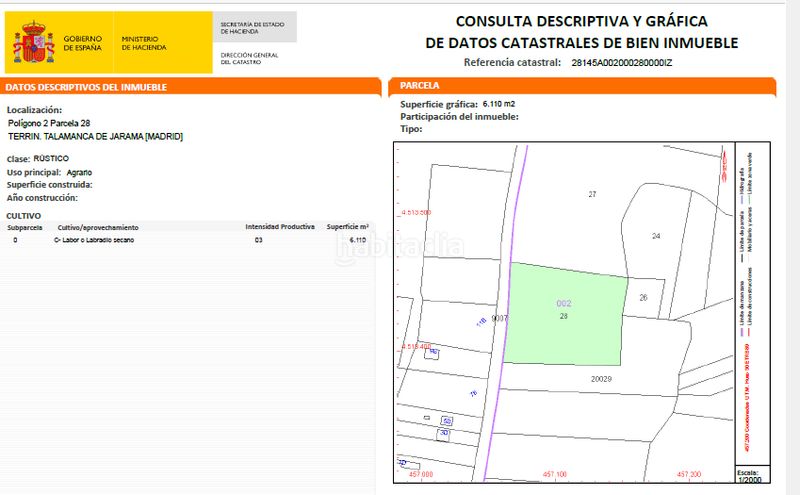Click SECRETARÍA DE ESTADO DE HACIENDA text
The height and width of the screenshot is (495, 800).
[252, 28]
